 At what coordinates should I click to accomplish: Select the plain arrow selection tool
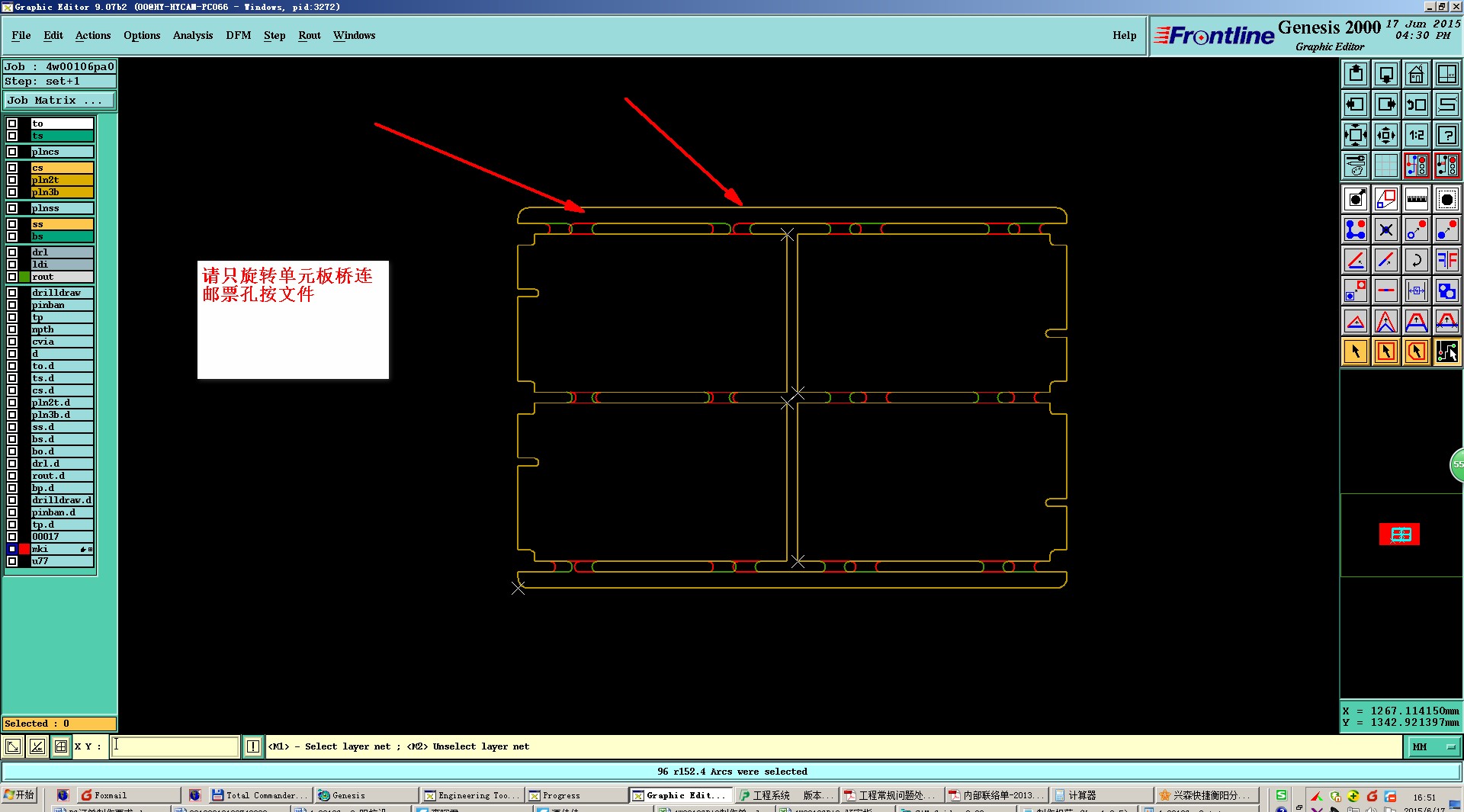1356,351
